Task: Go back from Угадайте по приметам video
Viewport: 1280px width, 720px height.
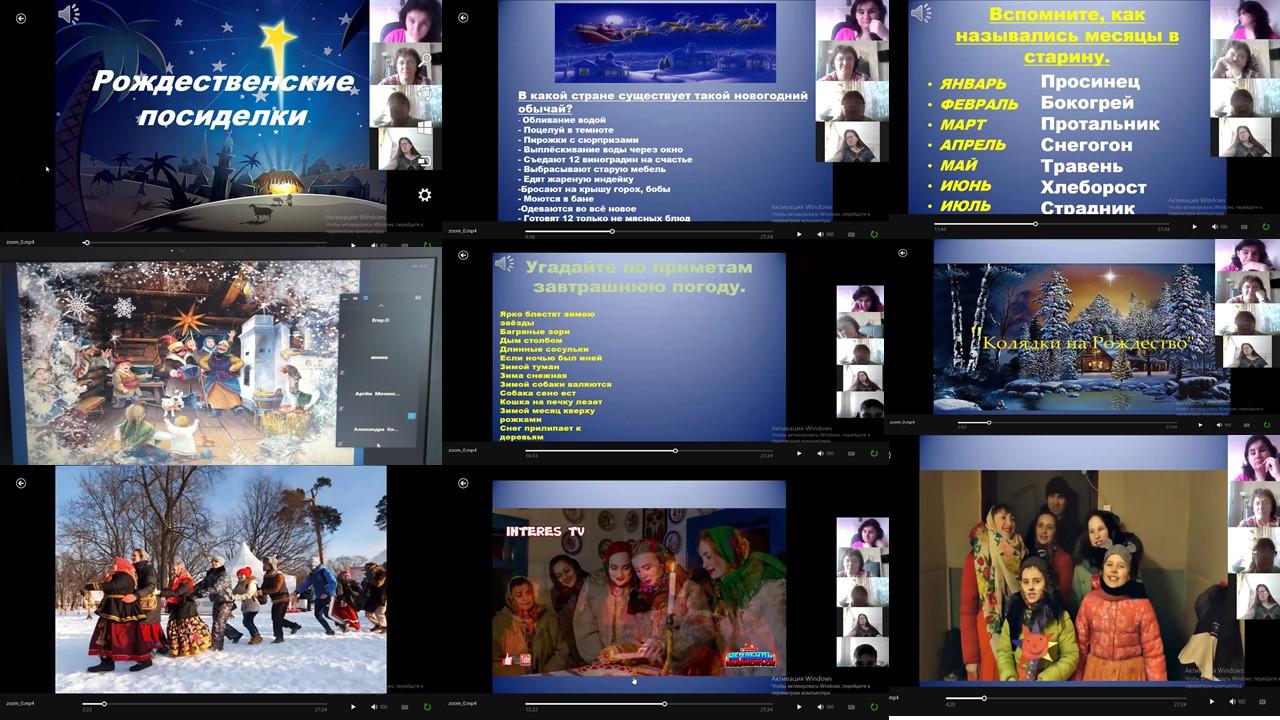Action: click(x=463, y=255)
